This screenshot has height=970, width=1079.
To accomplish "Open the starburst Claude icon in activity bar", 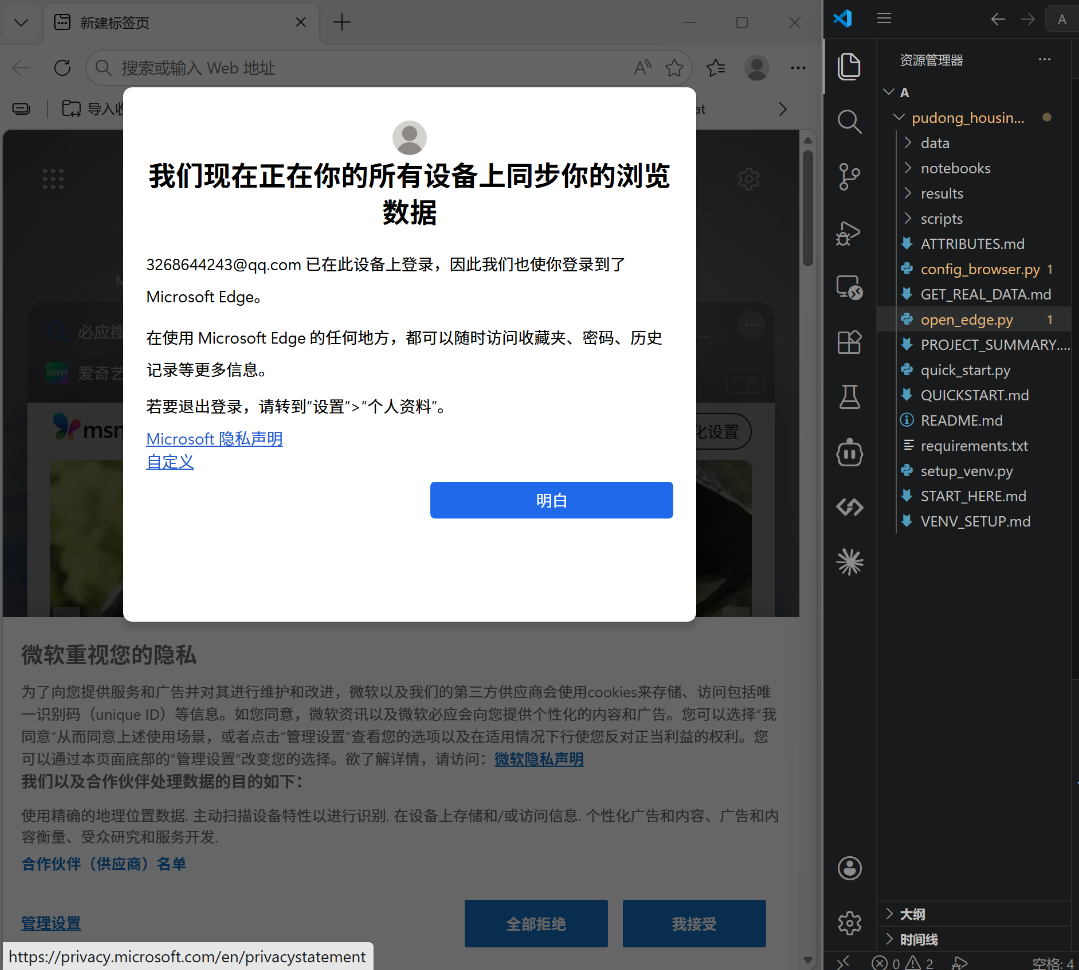I will click(849, 562).
